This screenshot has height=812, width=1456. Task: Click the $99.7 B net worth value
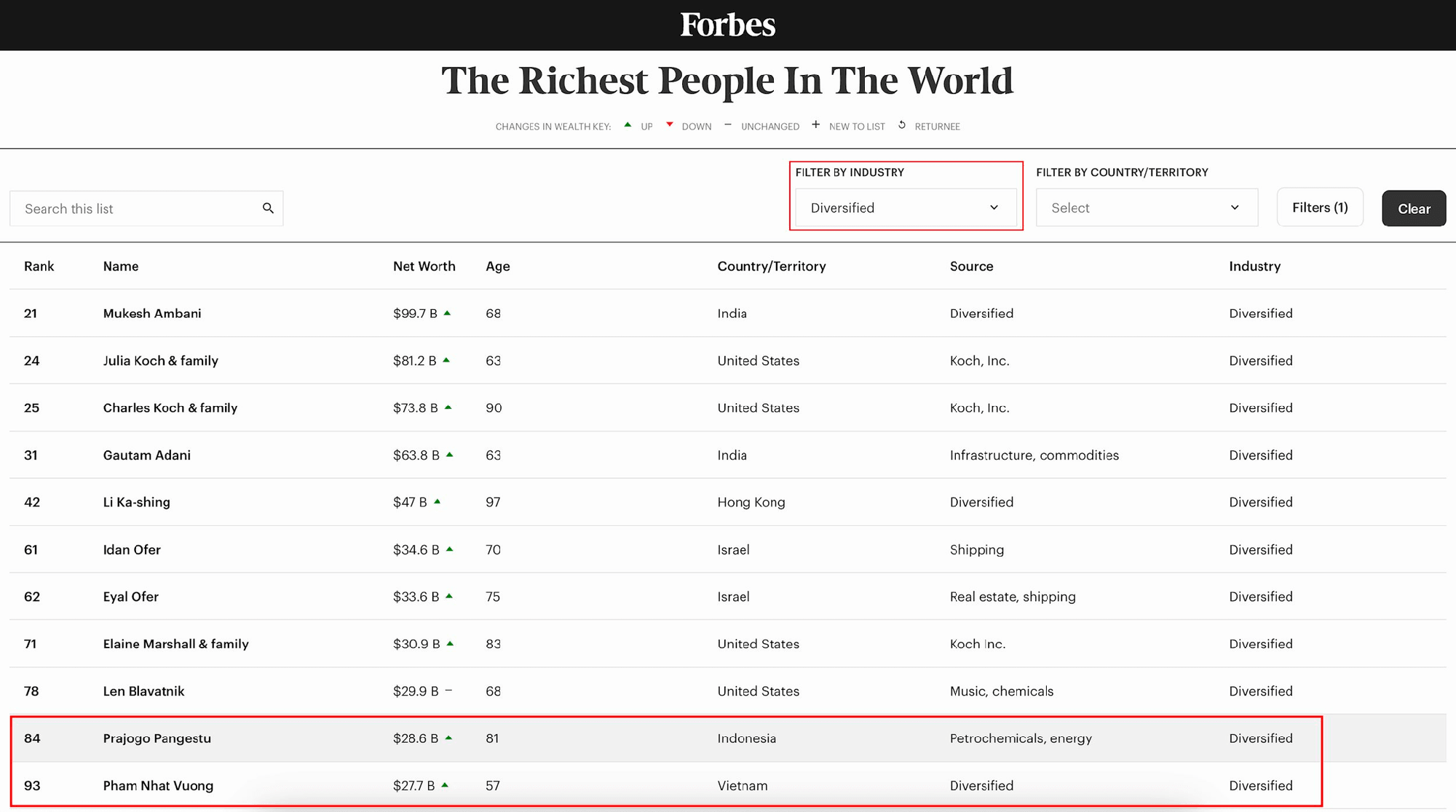pyautogui.click(x=415, y=314)
